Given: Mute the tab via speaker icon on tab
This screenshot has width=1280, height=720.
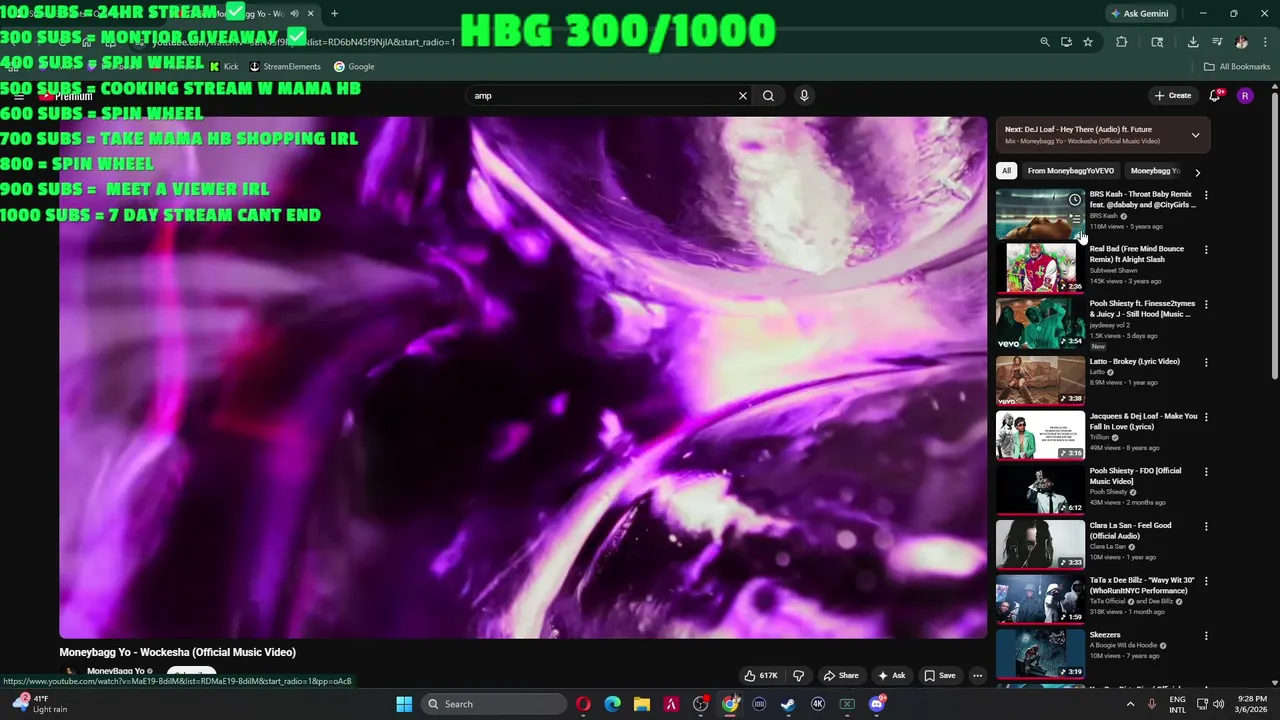Looking at the screenshot, I should [x=294, y=14].
